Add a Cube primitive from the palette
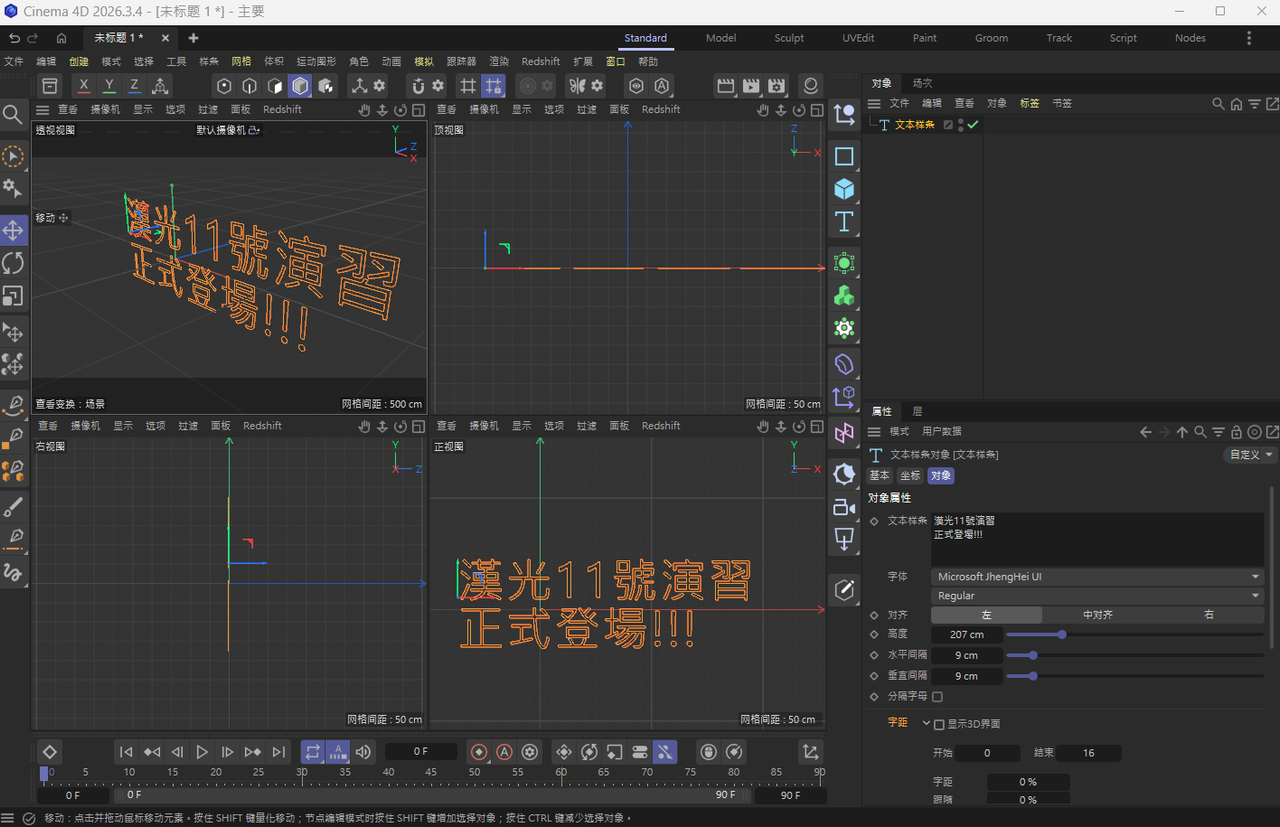 [x=844, y=189]
